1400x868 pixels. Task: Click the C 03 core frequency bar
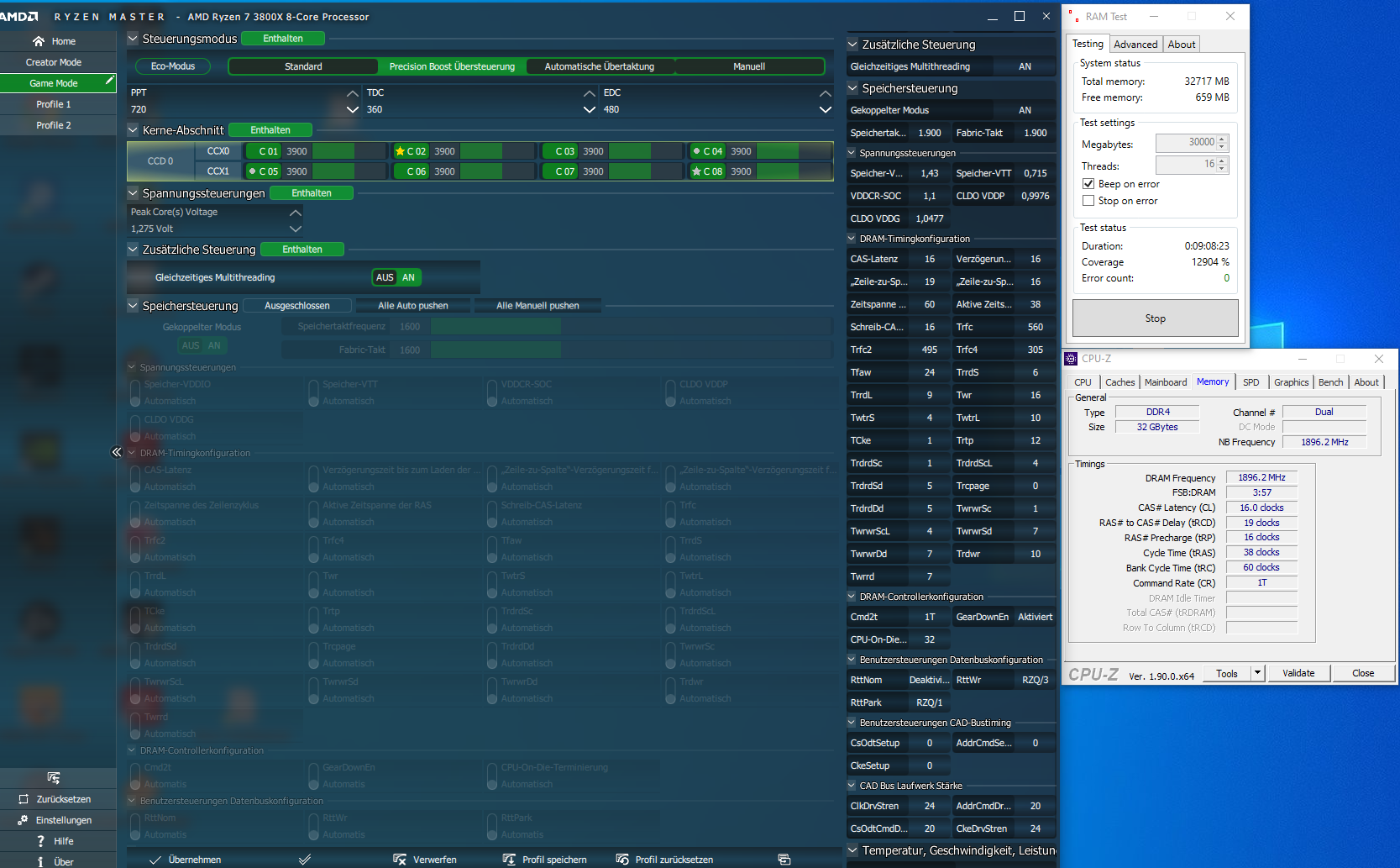point(646,151)
